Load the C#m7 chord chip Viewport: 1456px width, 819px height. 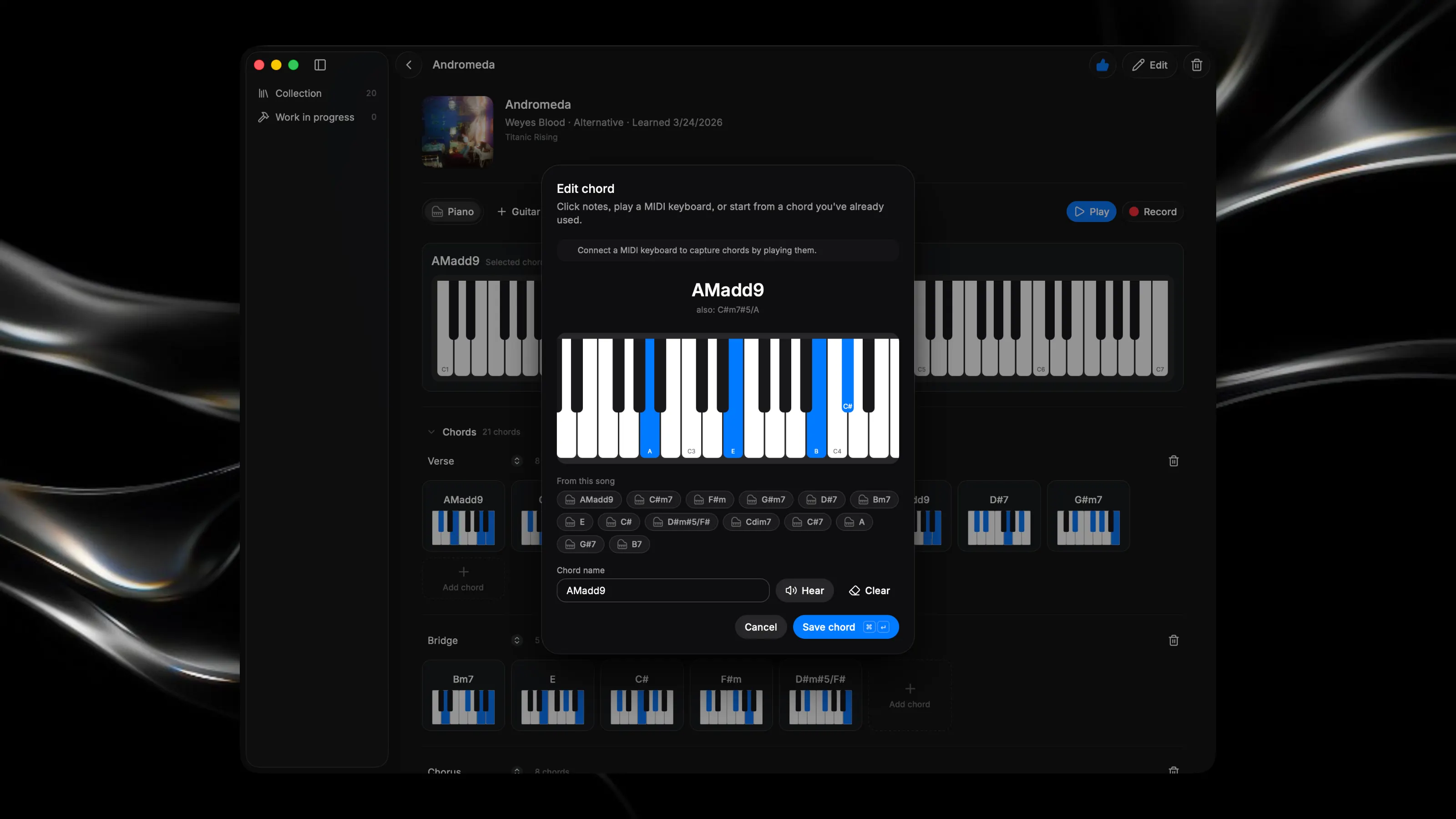[653, 500]
